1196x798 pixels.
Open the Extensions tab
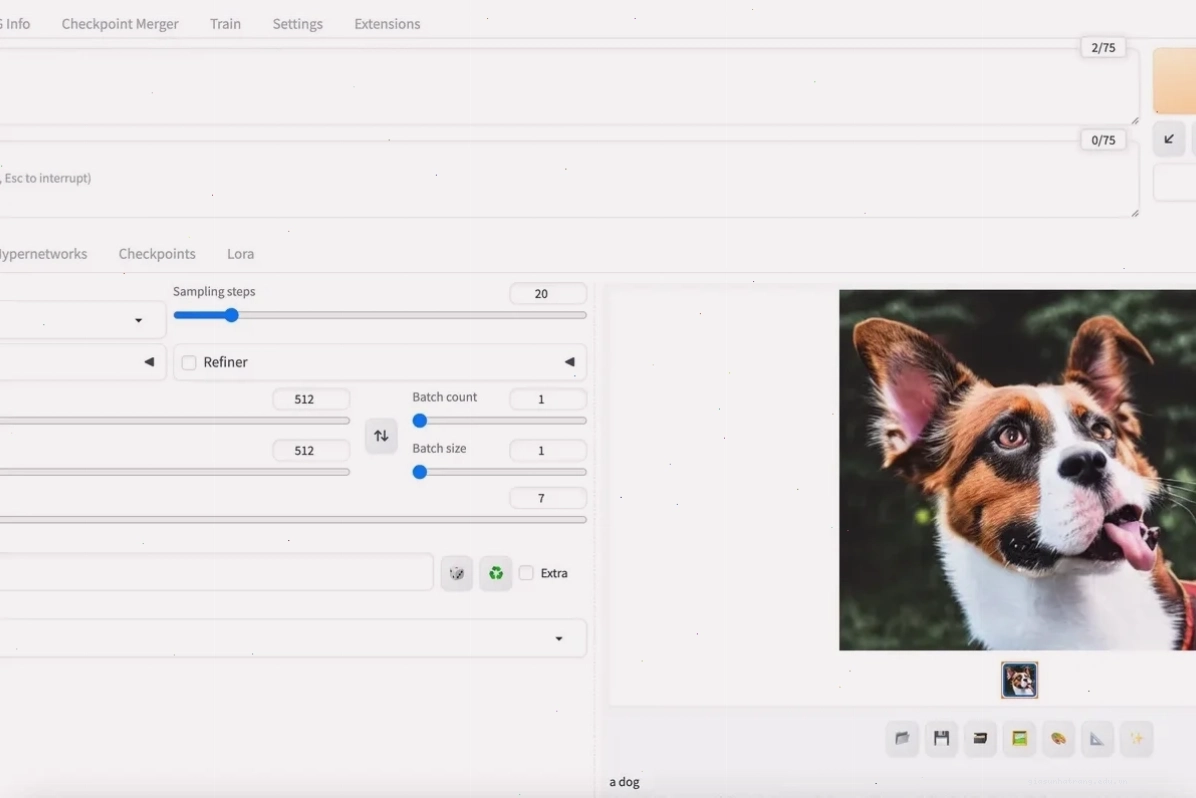coord(387,24)
